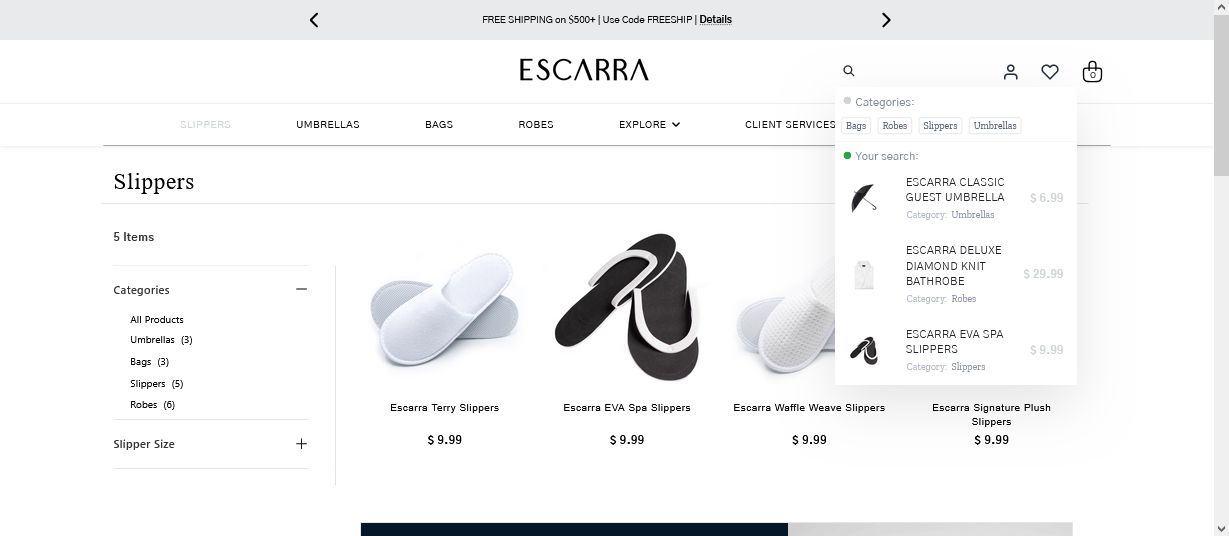
Task: Open the account user icon
Action: coord(1011,72)
